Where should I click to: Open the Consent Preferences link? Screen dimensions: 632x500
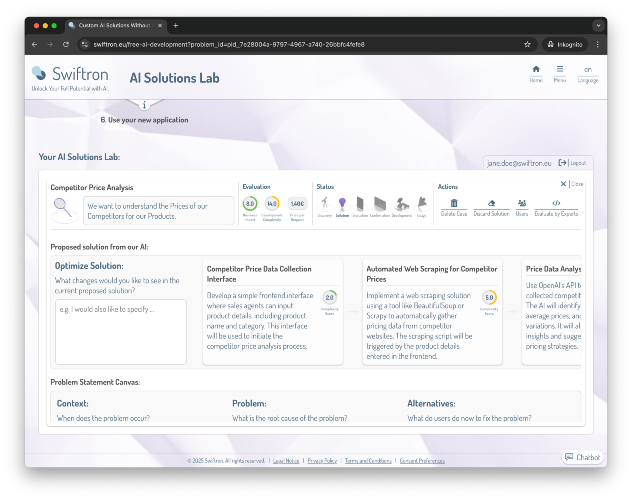[x=422, y=461]
